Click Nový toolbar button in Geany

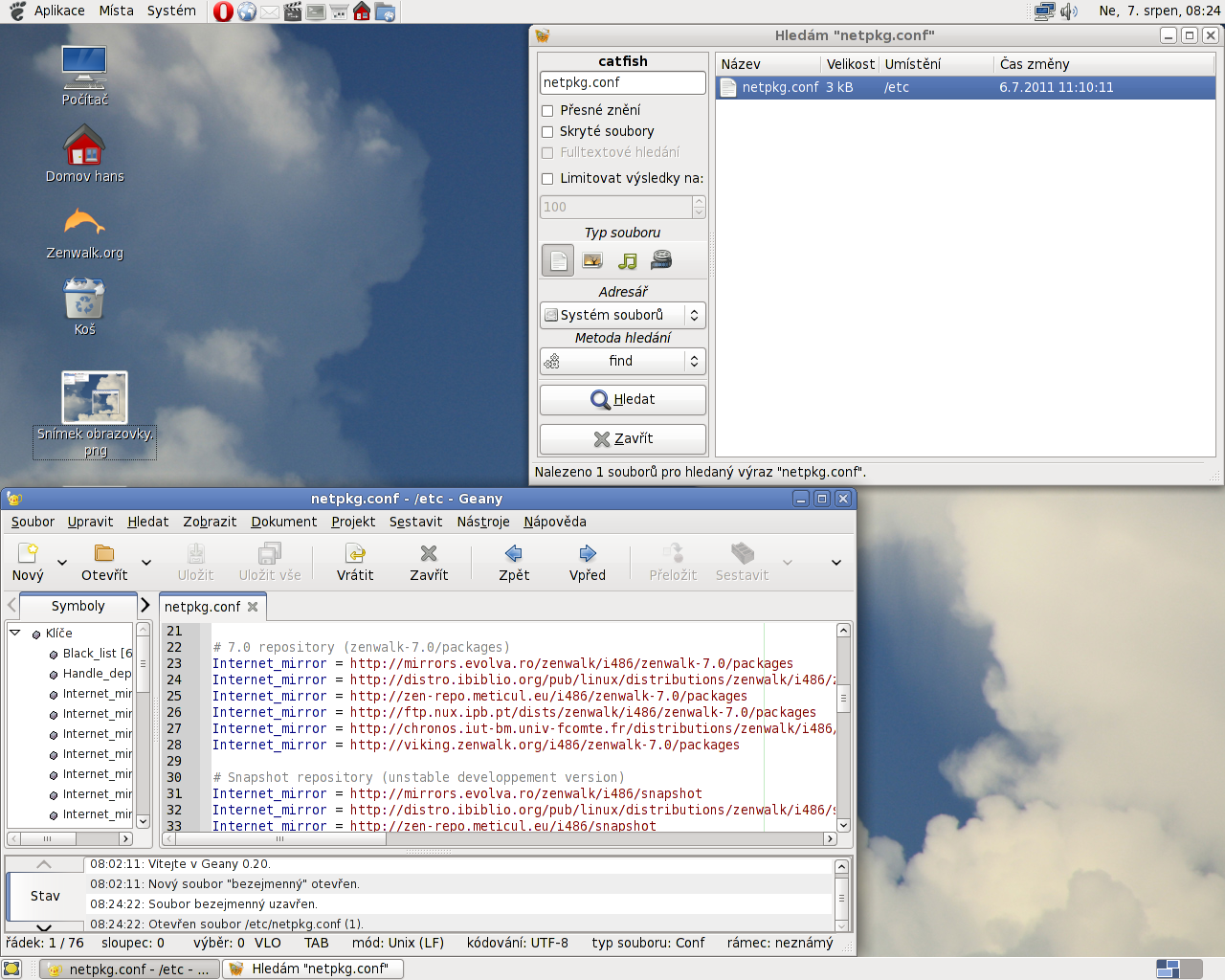[28, 562]
